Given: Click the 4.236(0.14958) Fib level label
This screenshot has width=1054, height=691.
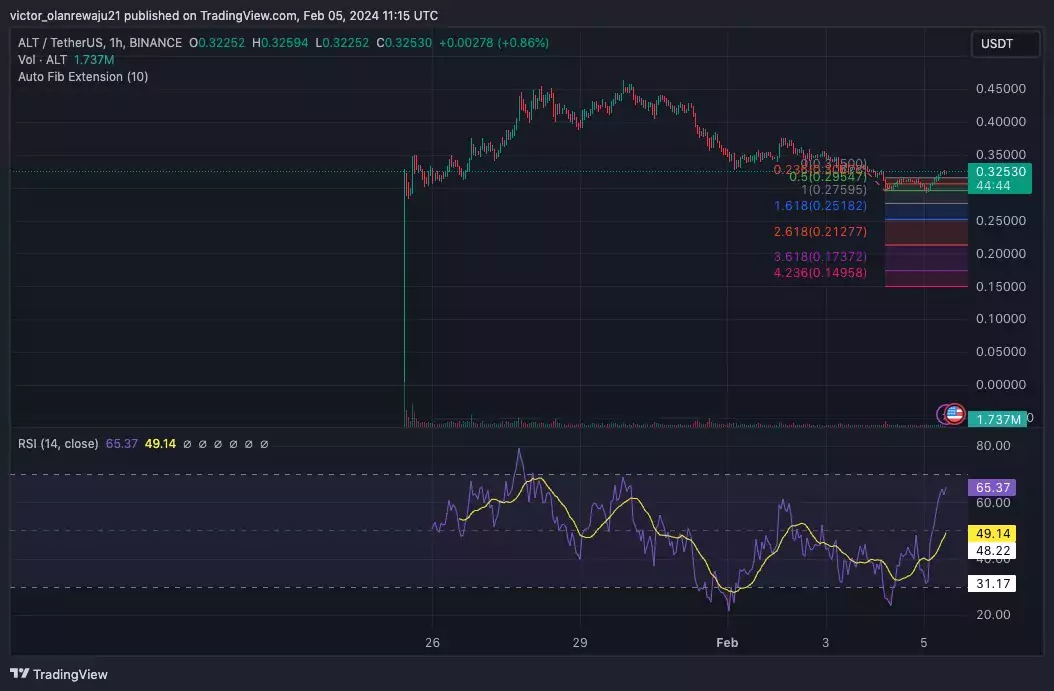Looking at the screenshot, I should click(820, 273).
